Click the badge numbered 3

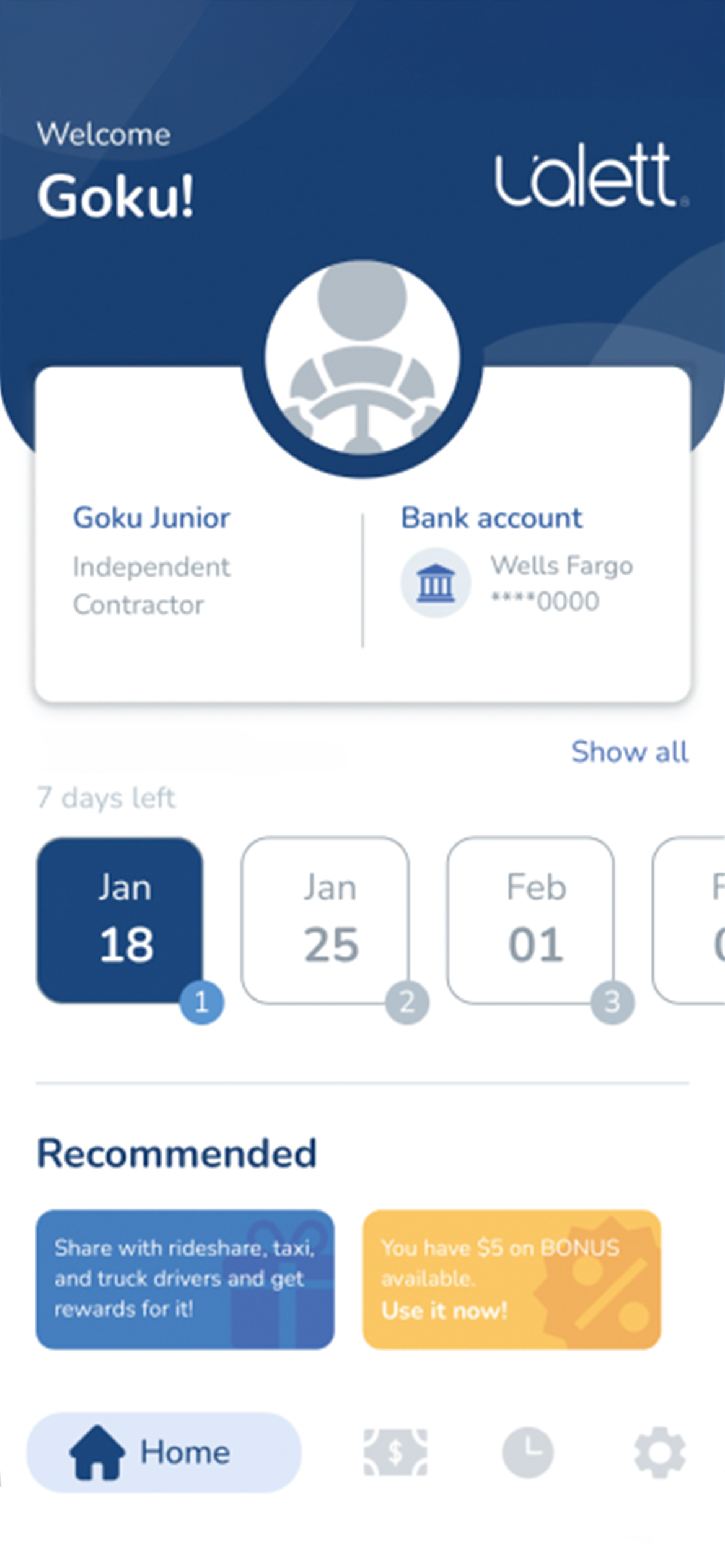(612, 1002)
